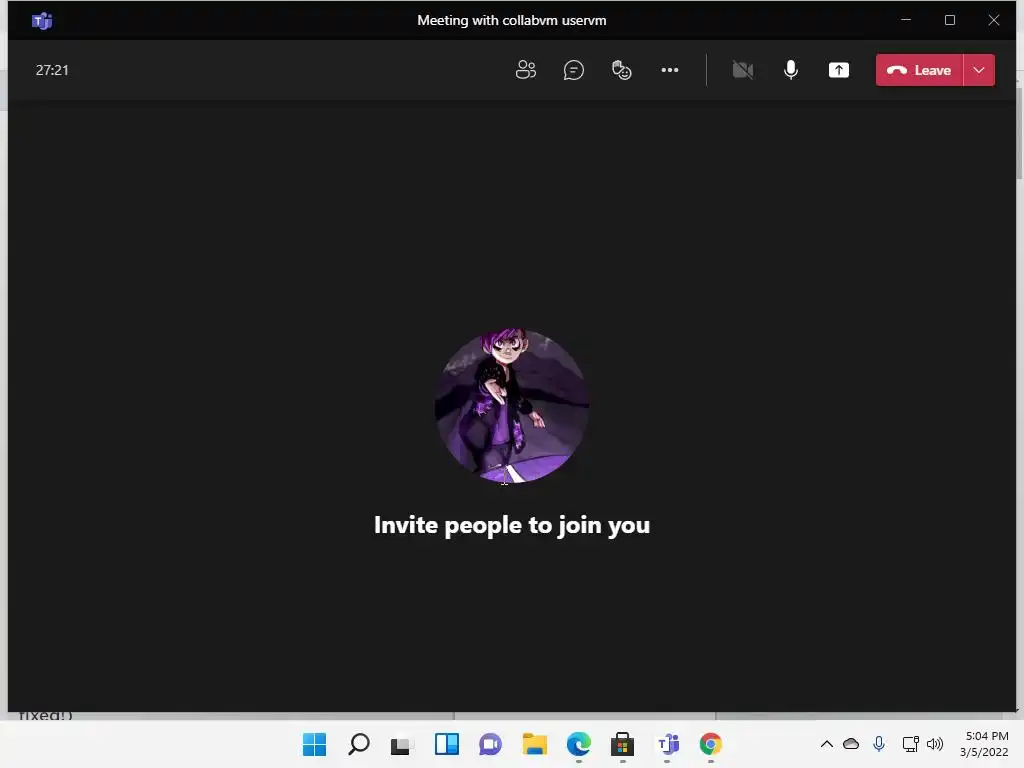Open More actions ellipsis menu
The height and width of the screenshot is (768, 1024).
tap(670, 70)
